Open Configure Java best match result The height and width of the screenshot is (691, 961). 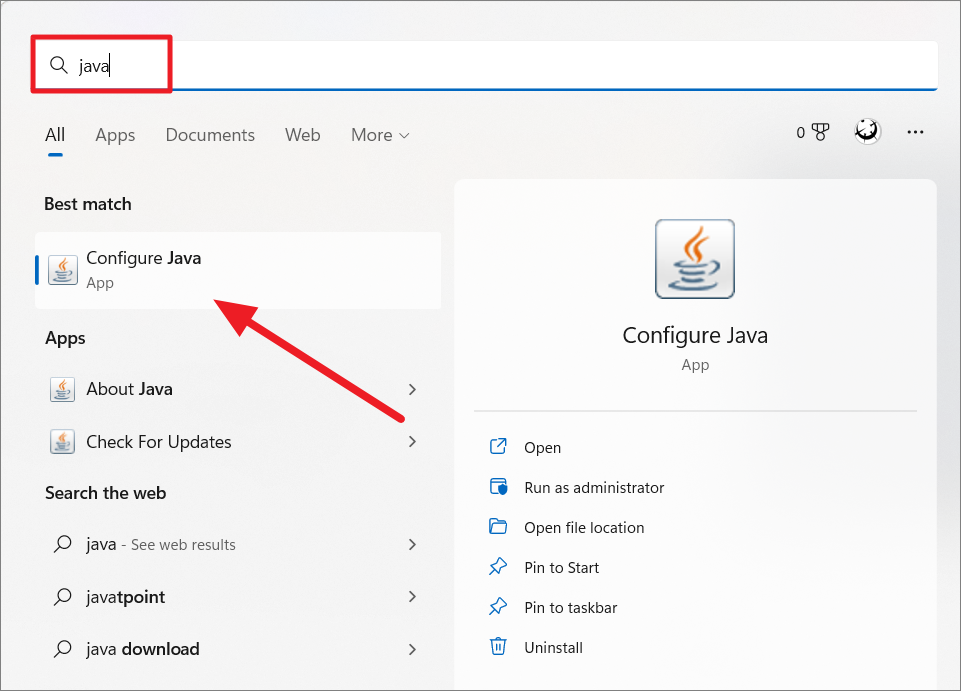click(238, 270)
